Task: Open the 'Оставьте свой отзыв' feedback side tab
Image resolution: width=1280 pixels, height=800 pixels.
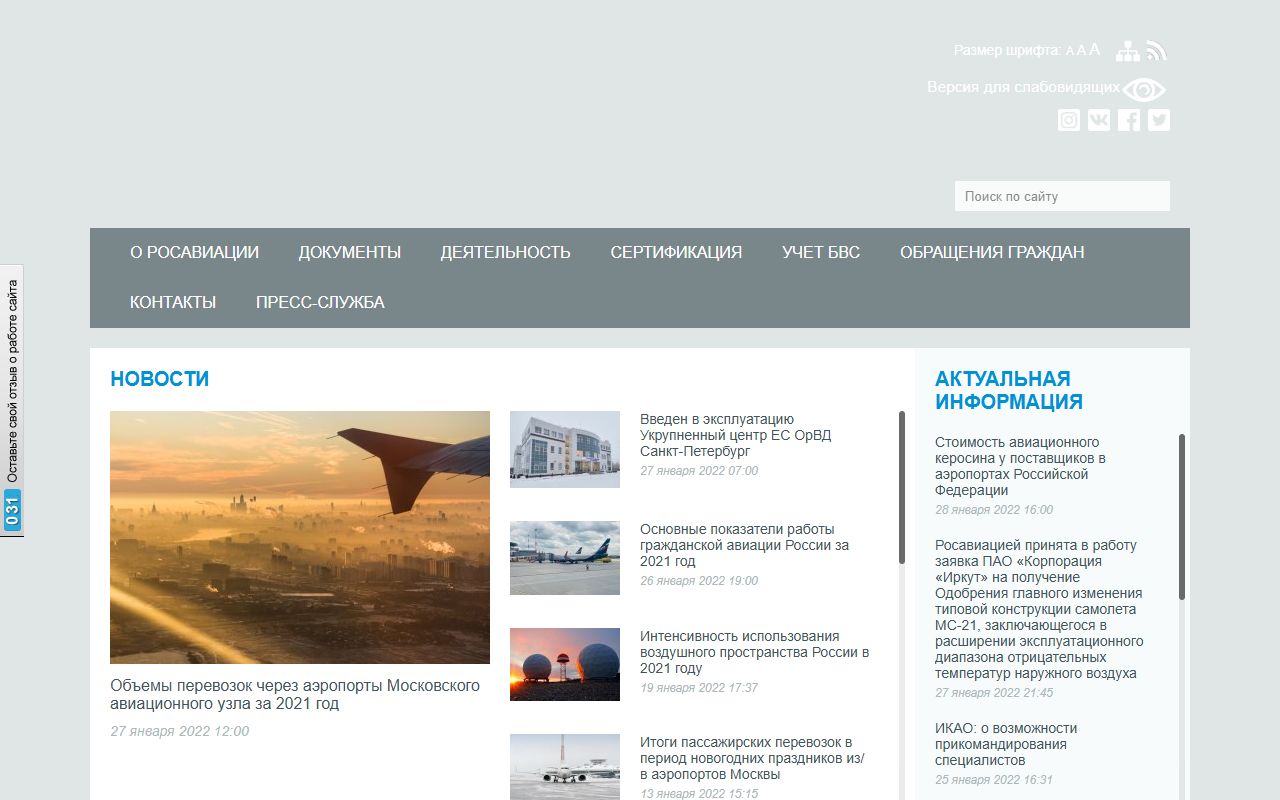Action: click(x=12, y=400)
